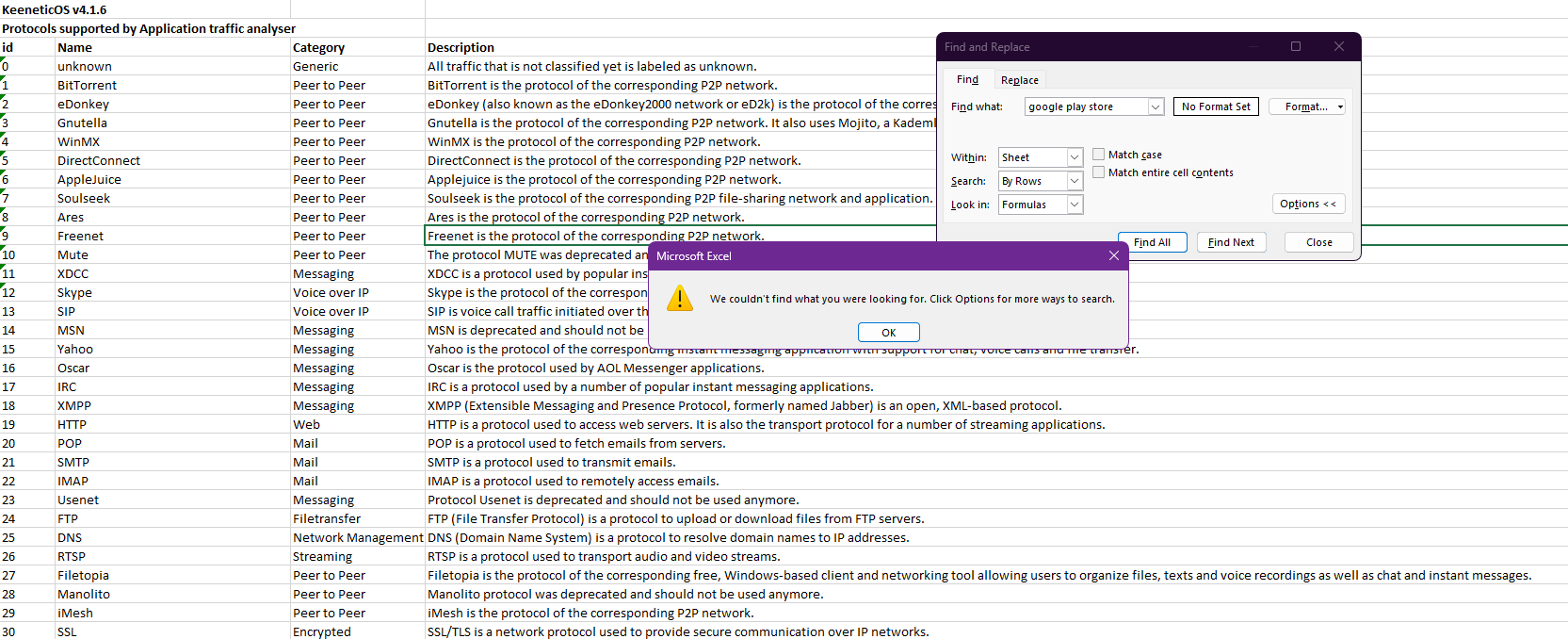Select the Gnutella name cell
Screen dimensions: 1568x639
point(172,123)
